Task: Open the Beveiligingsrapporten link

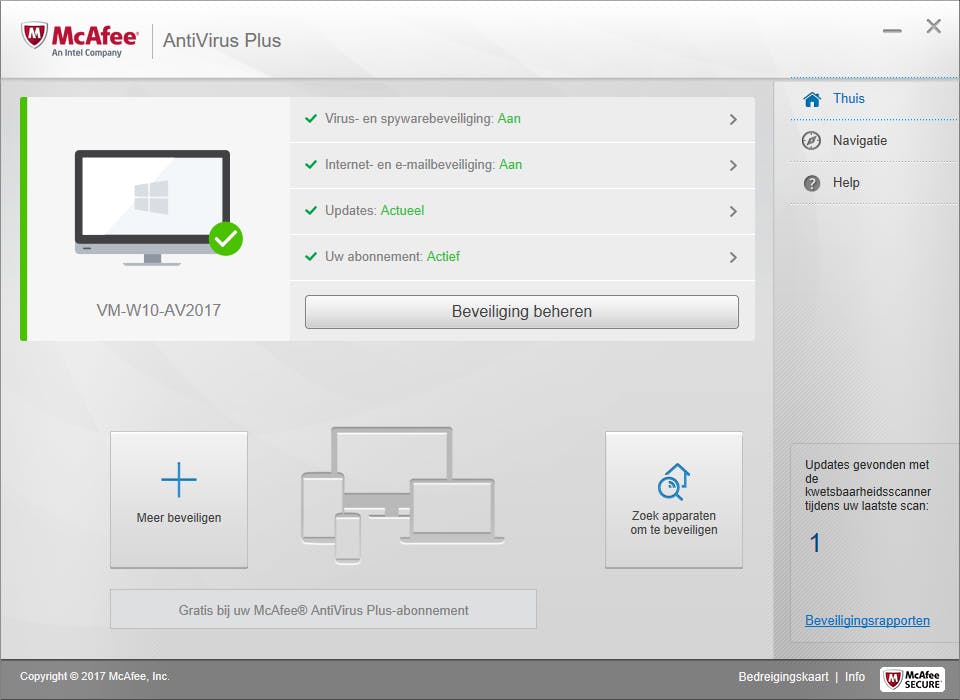Action: click(x=867, y=620)
